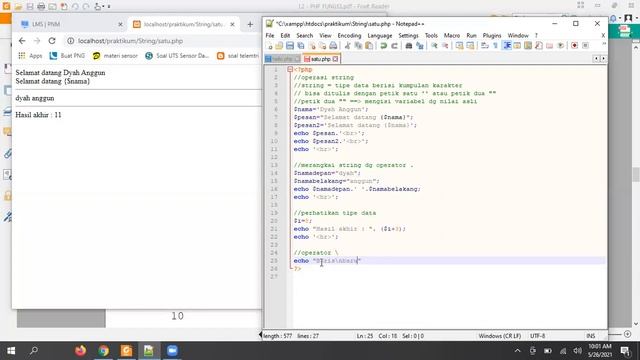Viewport: 640px width, 360px height.
Task: Close the satu.php tab with its red X
Action: [335, 59]
